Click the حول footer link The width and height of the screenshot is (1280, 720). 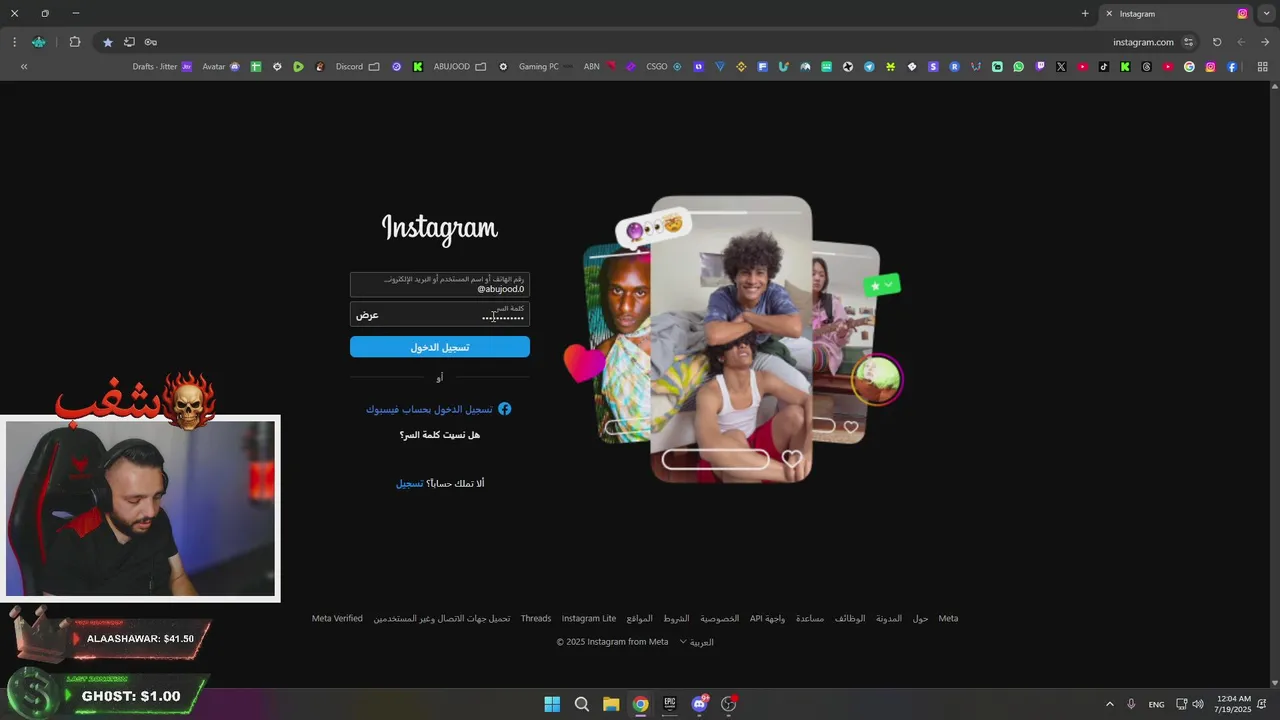point(920,618)
